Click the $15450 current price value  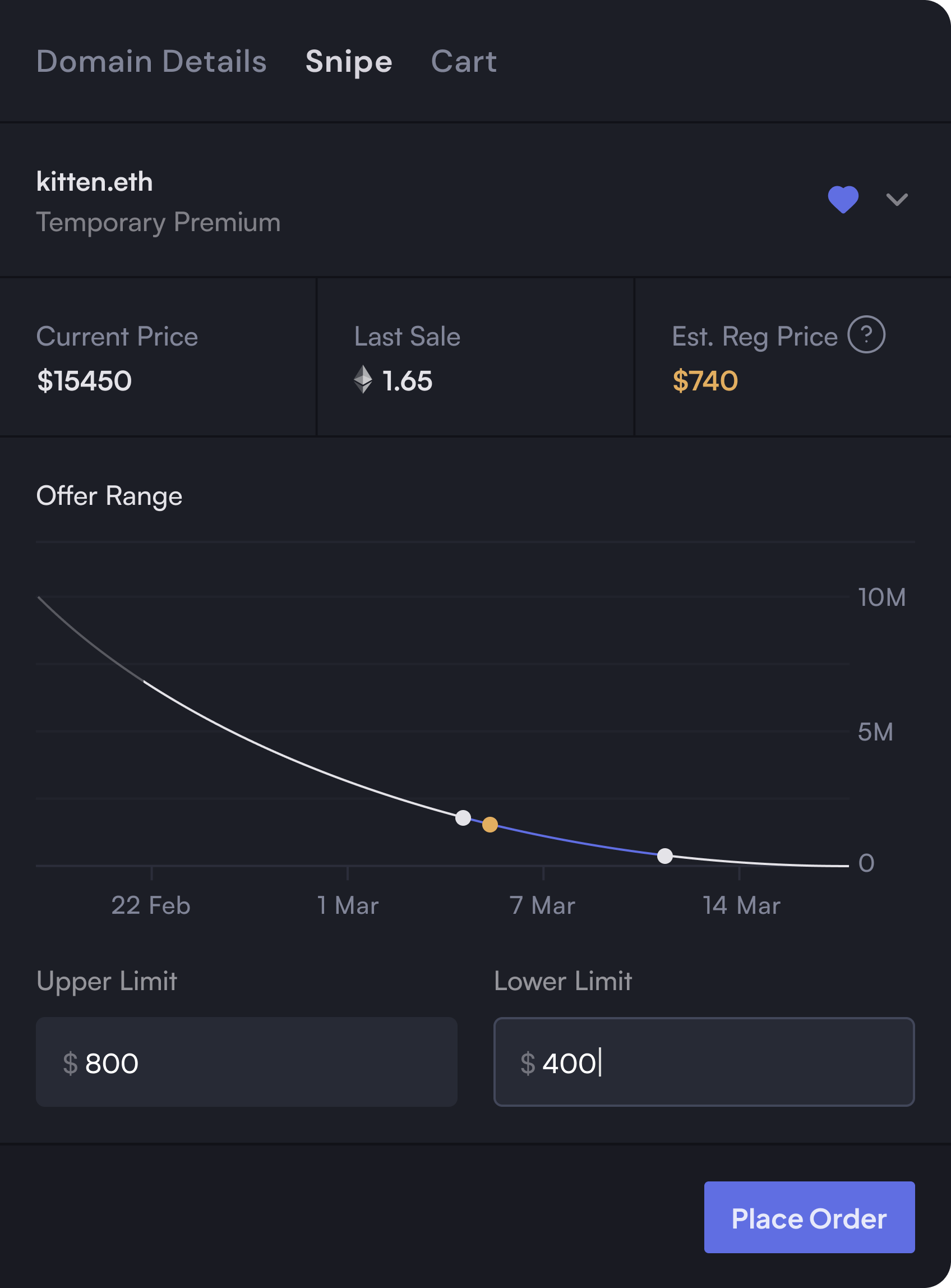pos(84,380)
